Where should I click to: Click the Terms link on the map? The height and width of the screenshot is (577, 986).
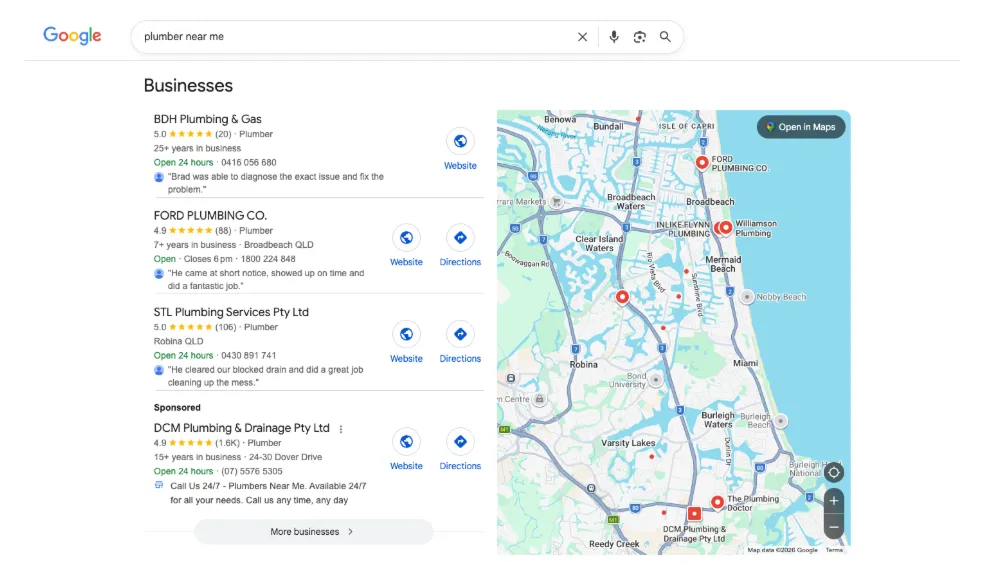pyautogui.click(x=834, y=550)
